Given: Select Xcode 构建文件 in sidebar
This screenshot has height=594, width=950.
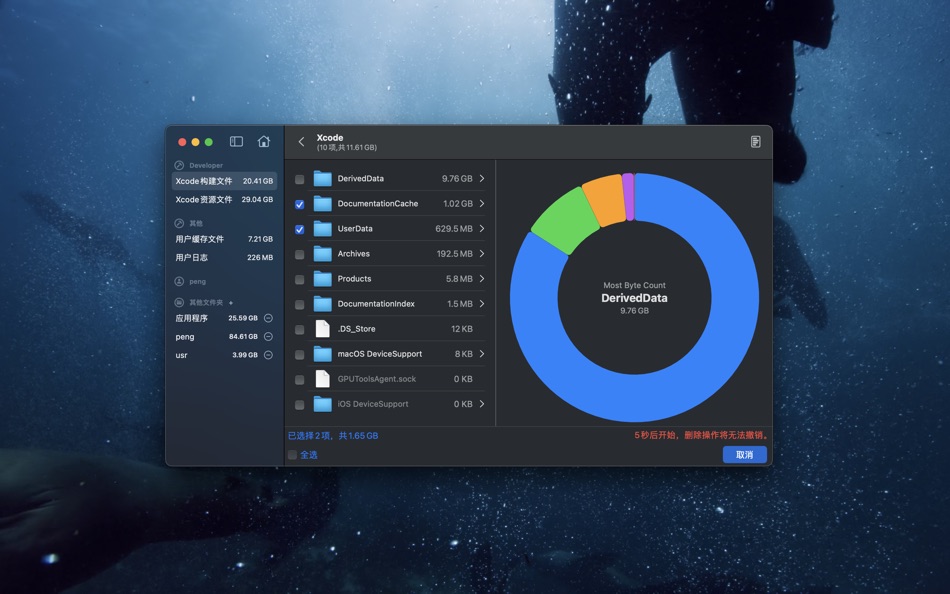Looking at the screenshot, I should 224,181.
